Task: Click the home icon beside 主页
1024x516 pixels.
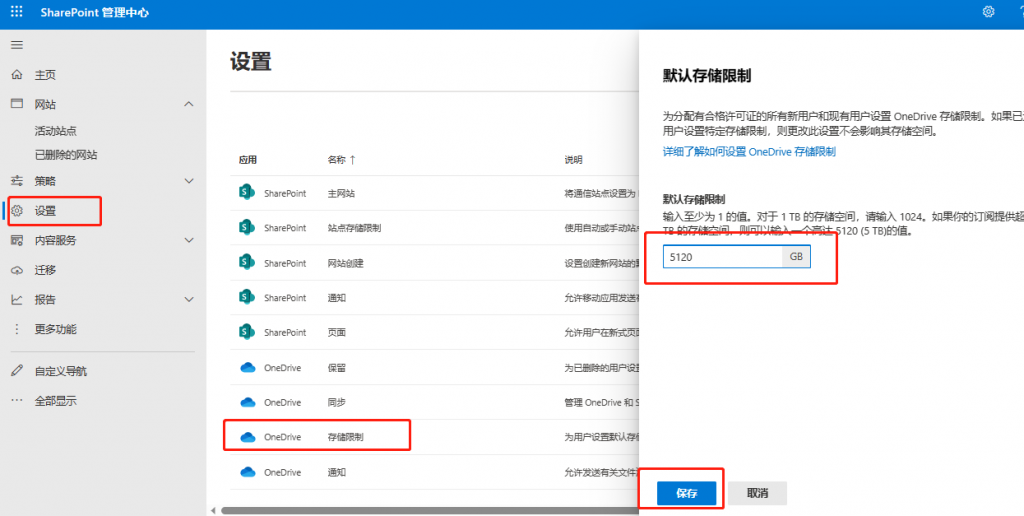Action: click(x=17, y=74)
